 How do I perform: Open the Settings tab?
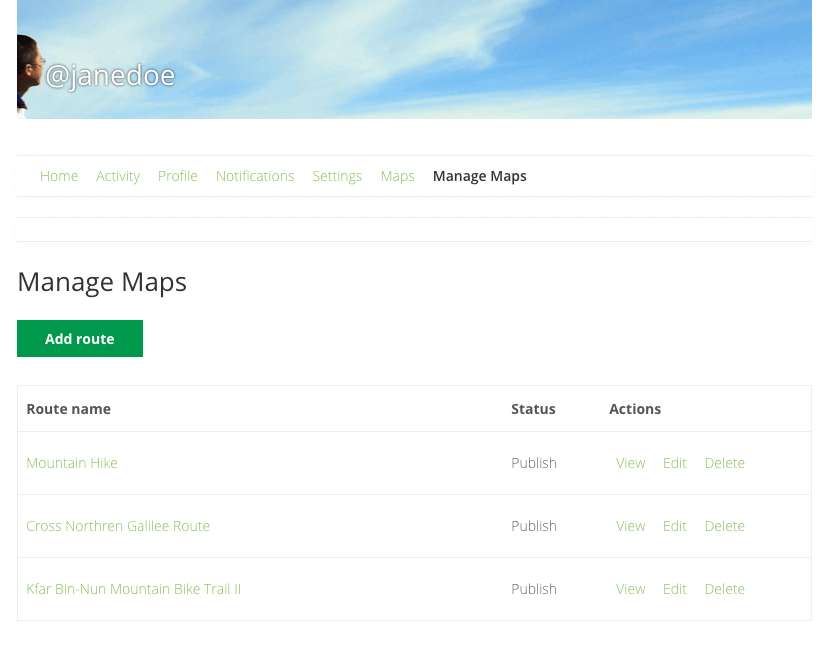[337, 176]
